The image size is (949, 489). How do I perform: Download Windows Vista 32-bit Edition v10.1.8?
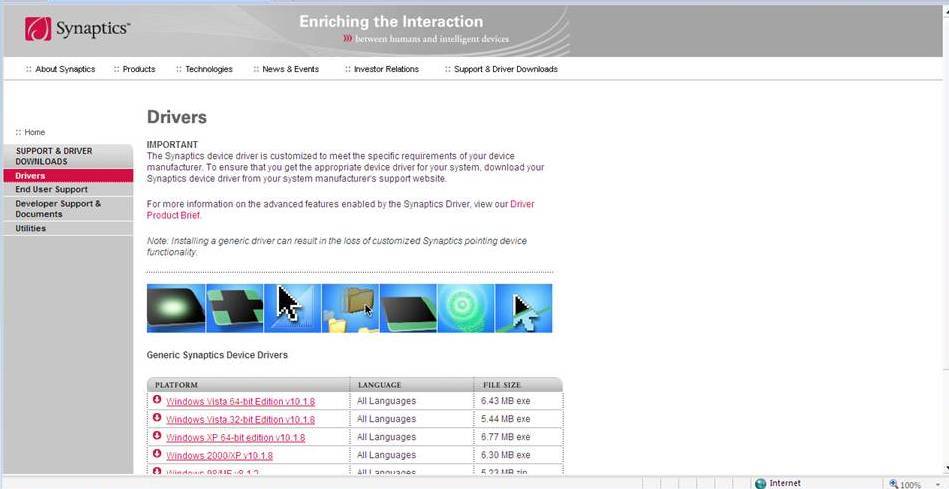pyautogui.click(x=240, y=419)
